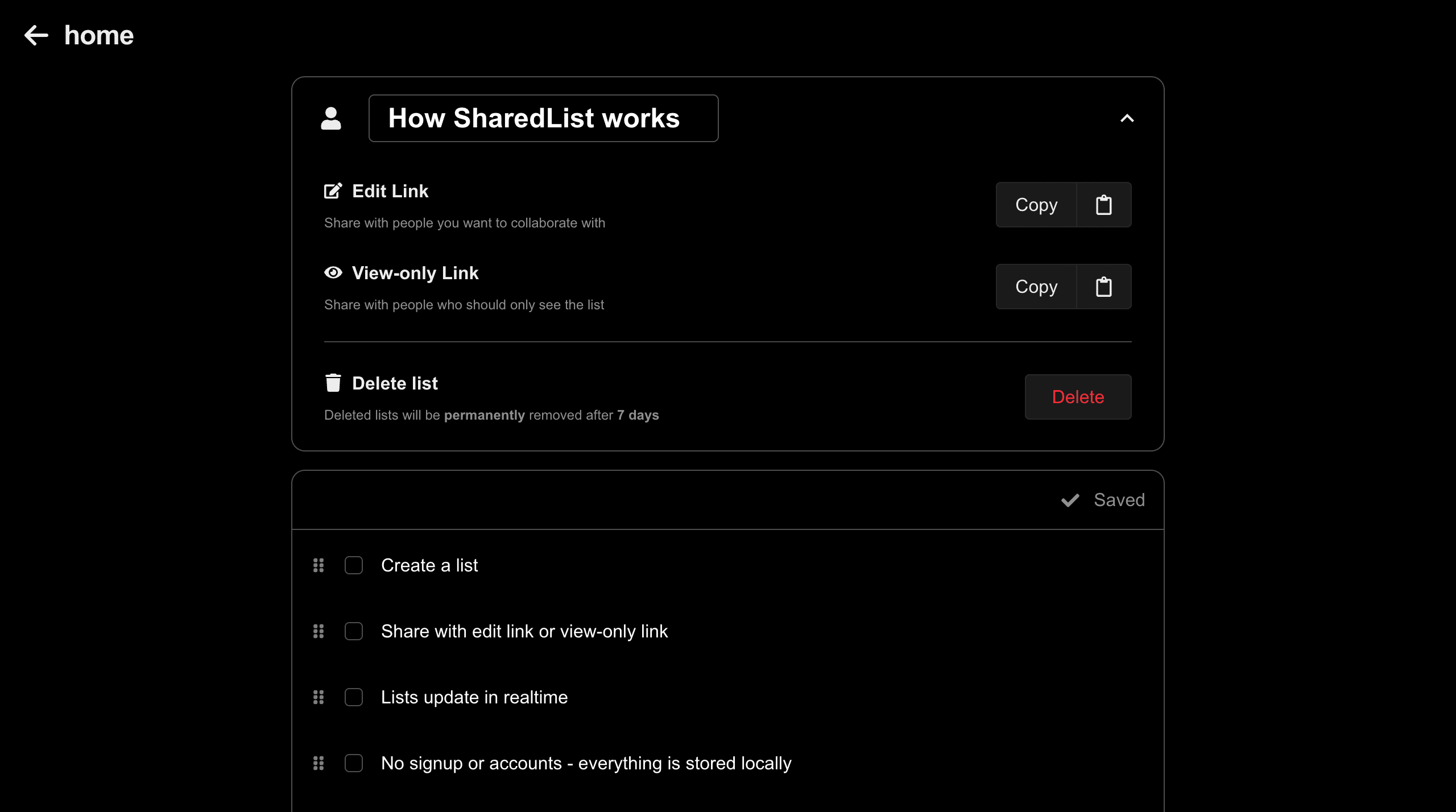Collapse the list settings panel via the chevron
This screenshot has height=812, width=1456.
(x=1128, y=118)
